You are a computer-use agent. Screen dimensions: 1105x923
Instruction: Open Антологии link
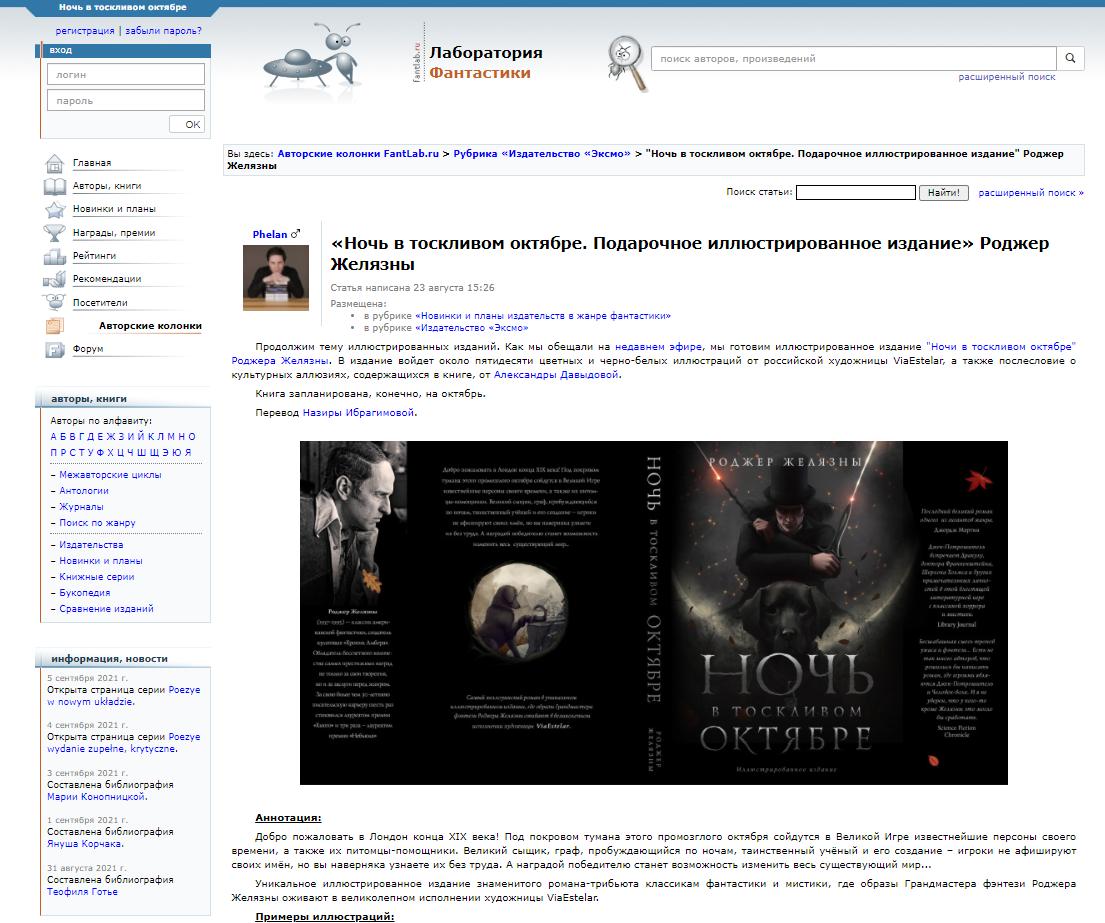click(84, 491)
